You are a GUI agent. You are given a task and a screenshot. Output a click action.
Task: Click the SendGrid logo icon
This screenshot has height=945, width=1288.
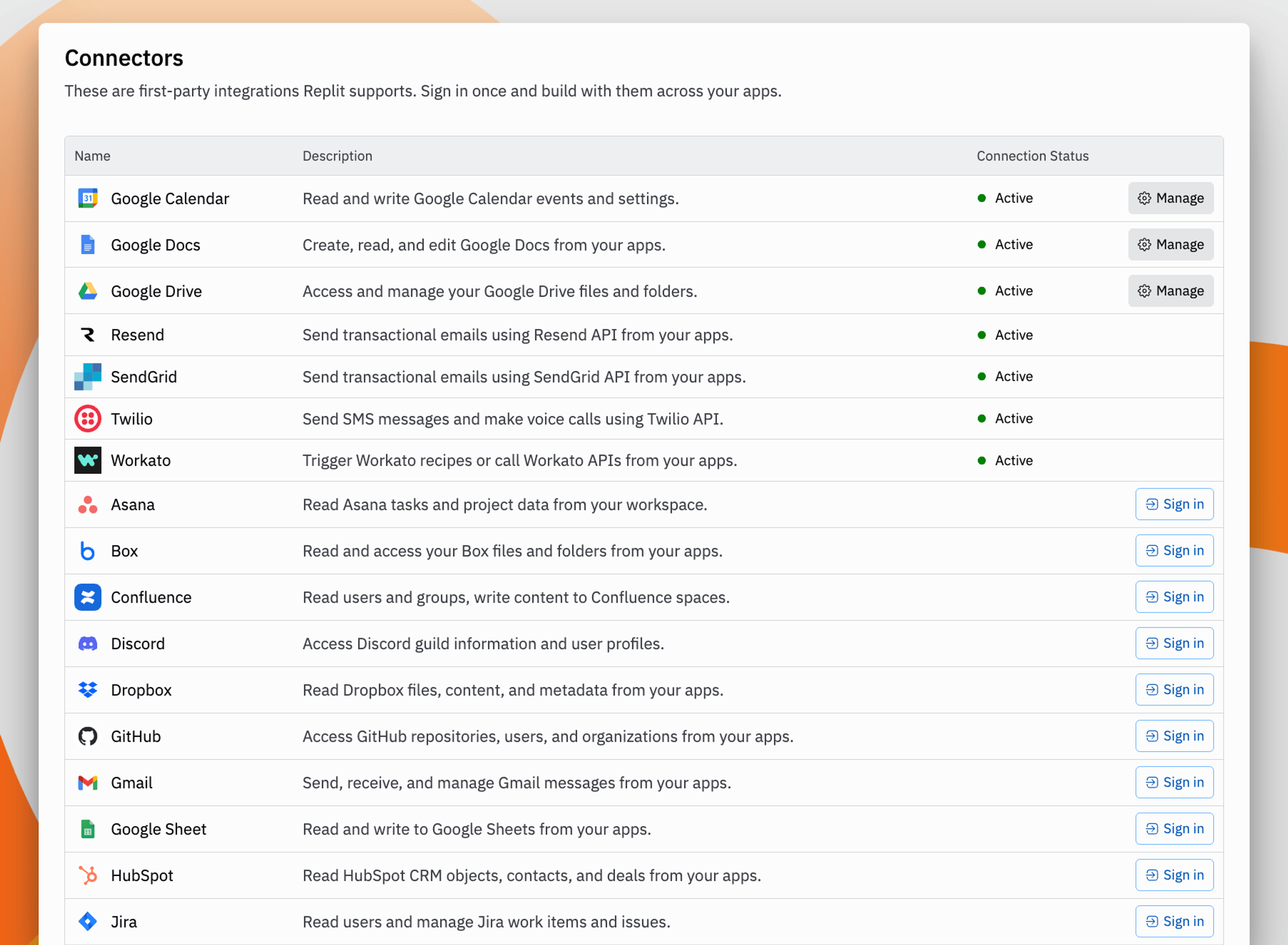coord(88,377)
